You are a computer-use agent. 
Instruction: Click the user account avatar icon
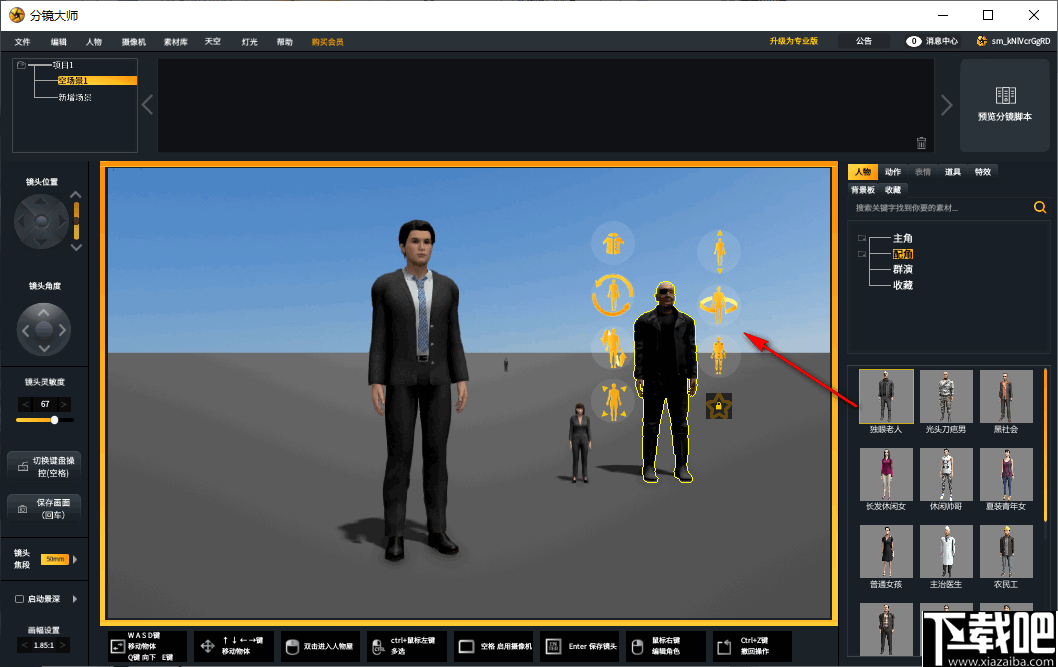pyautogui.click(x=982, y=41)
